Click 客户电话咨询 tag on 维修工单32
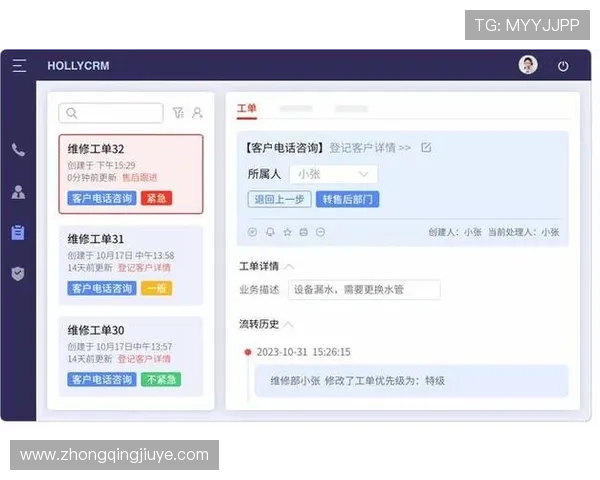600x480 pixels. 102,198
